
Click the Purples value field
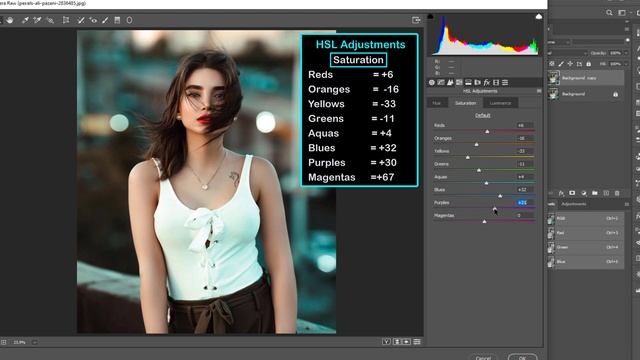(525, 202)
